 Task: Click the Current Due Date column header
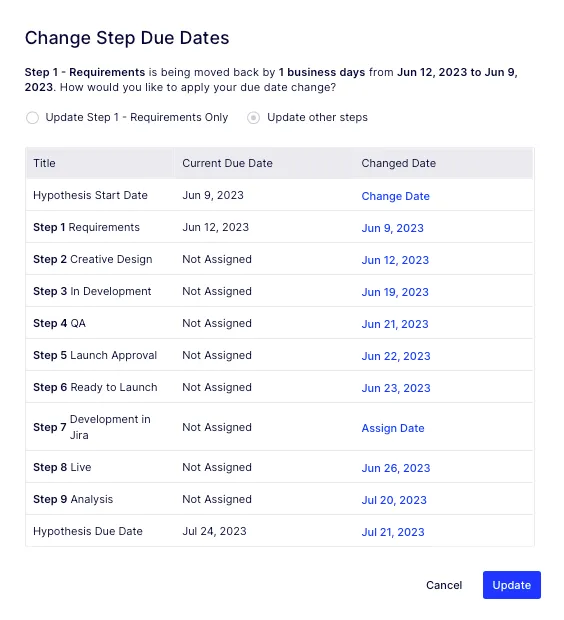coord(227,163)
